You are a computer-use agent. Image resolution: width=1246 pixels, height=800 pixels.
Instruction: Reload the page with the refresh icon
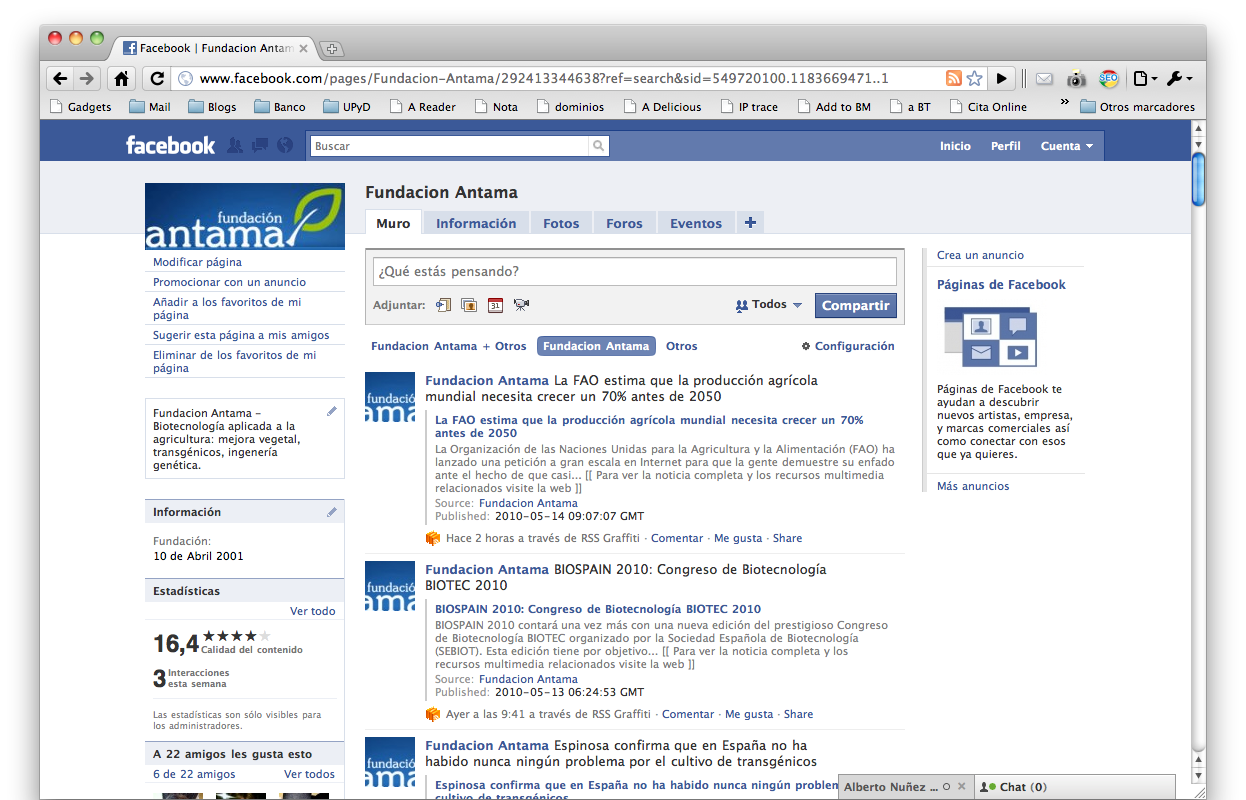[x=156, y=78]
